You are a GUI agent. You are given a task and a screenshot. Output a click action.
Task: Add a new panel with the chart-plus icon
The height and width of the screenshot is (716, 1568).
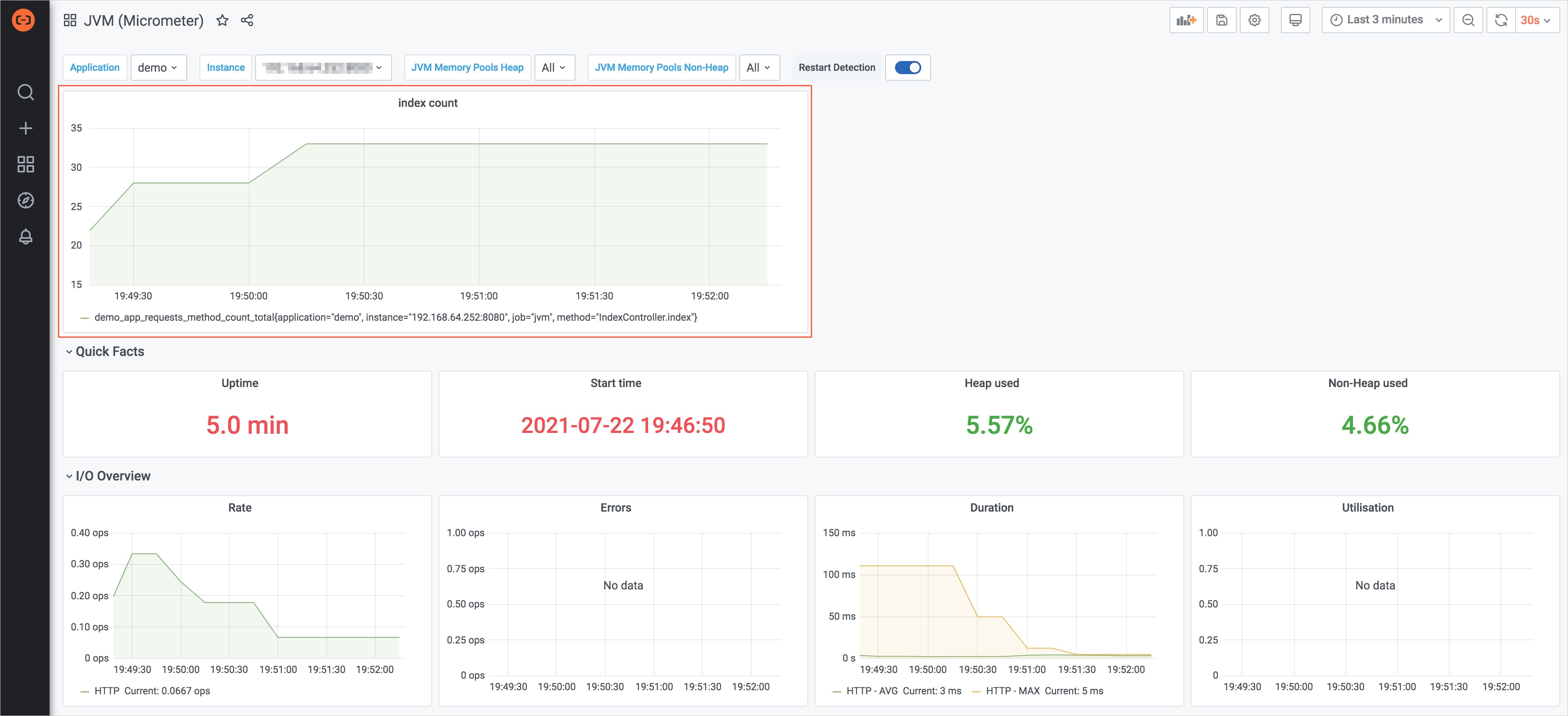pyautogui.click(x=1186, y=20)
